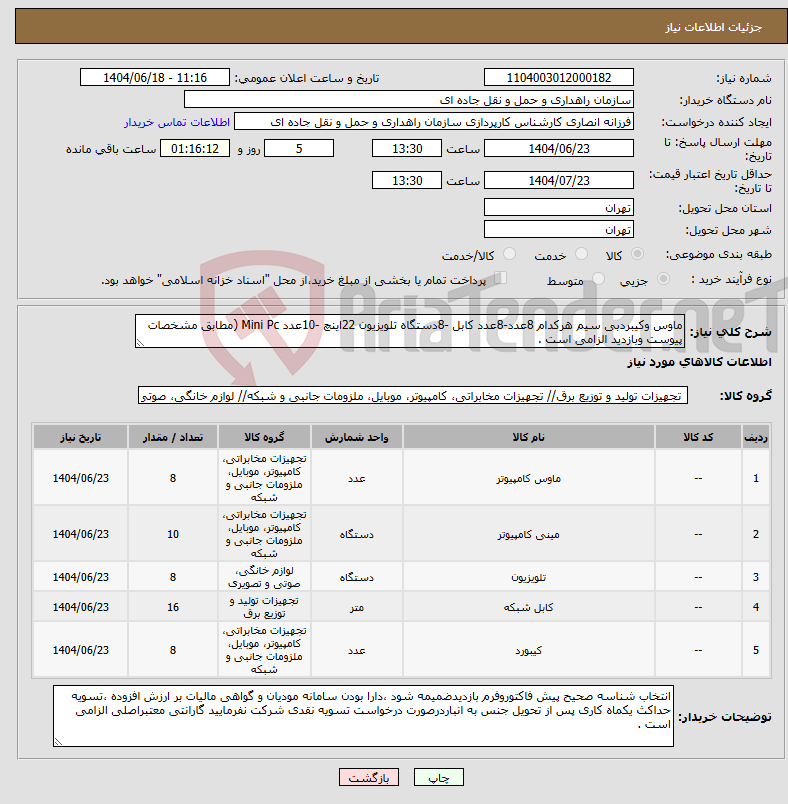Image resolution: width=788 pixels, height=804 pixels.
Task: Click the لوازم خانگی، صوتی و تصویری group cell
Action: point(264,577)
